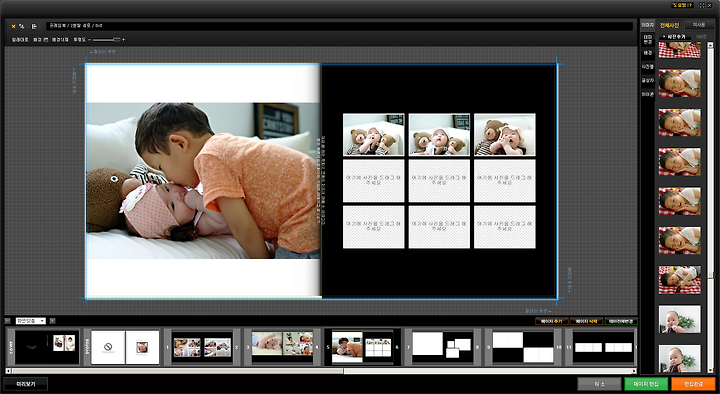The image size is (720, 394).
Task: Click the gray 취소 cancel button
Action: point(599,384)
